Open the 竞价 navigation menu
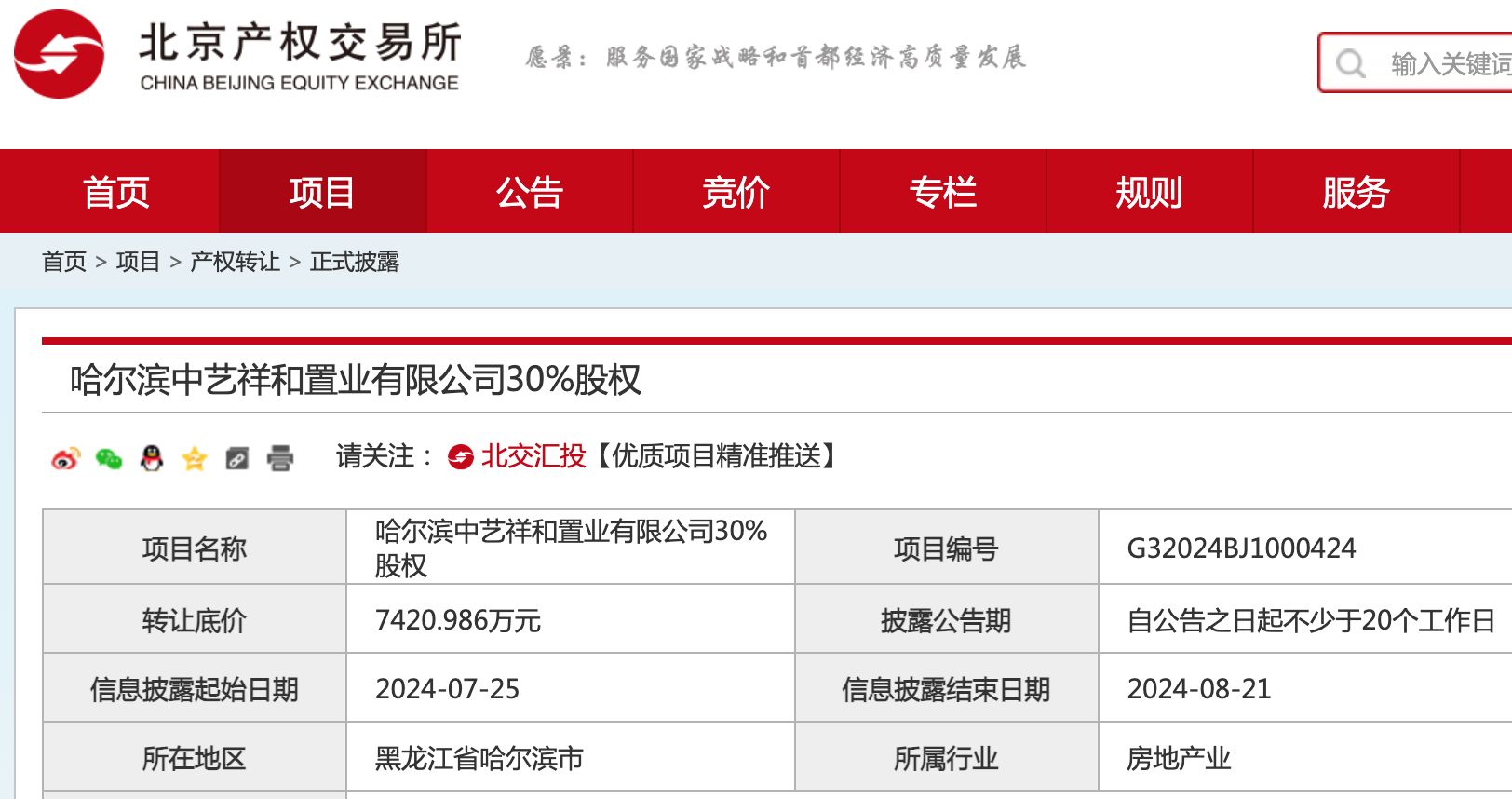 pyautogui.click(x=736, y=192)
